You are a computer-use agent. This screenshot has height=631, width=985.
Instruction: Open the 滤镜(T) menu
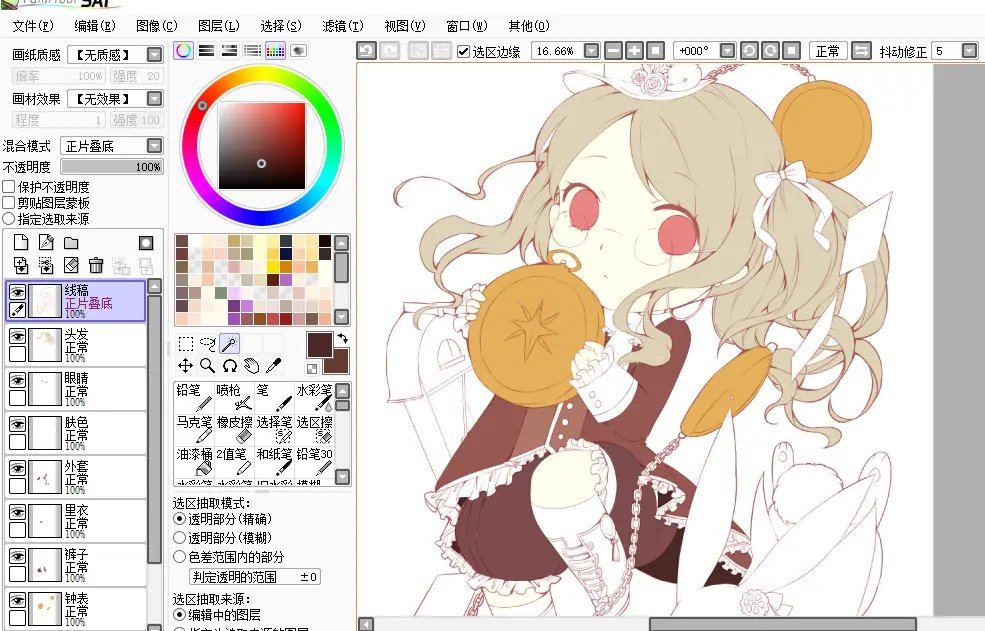343,26
